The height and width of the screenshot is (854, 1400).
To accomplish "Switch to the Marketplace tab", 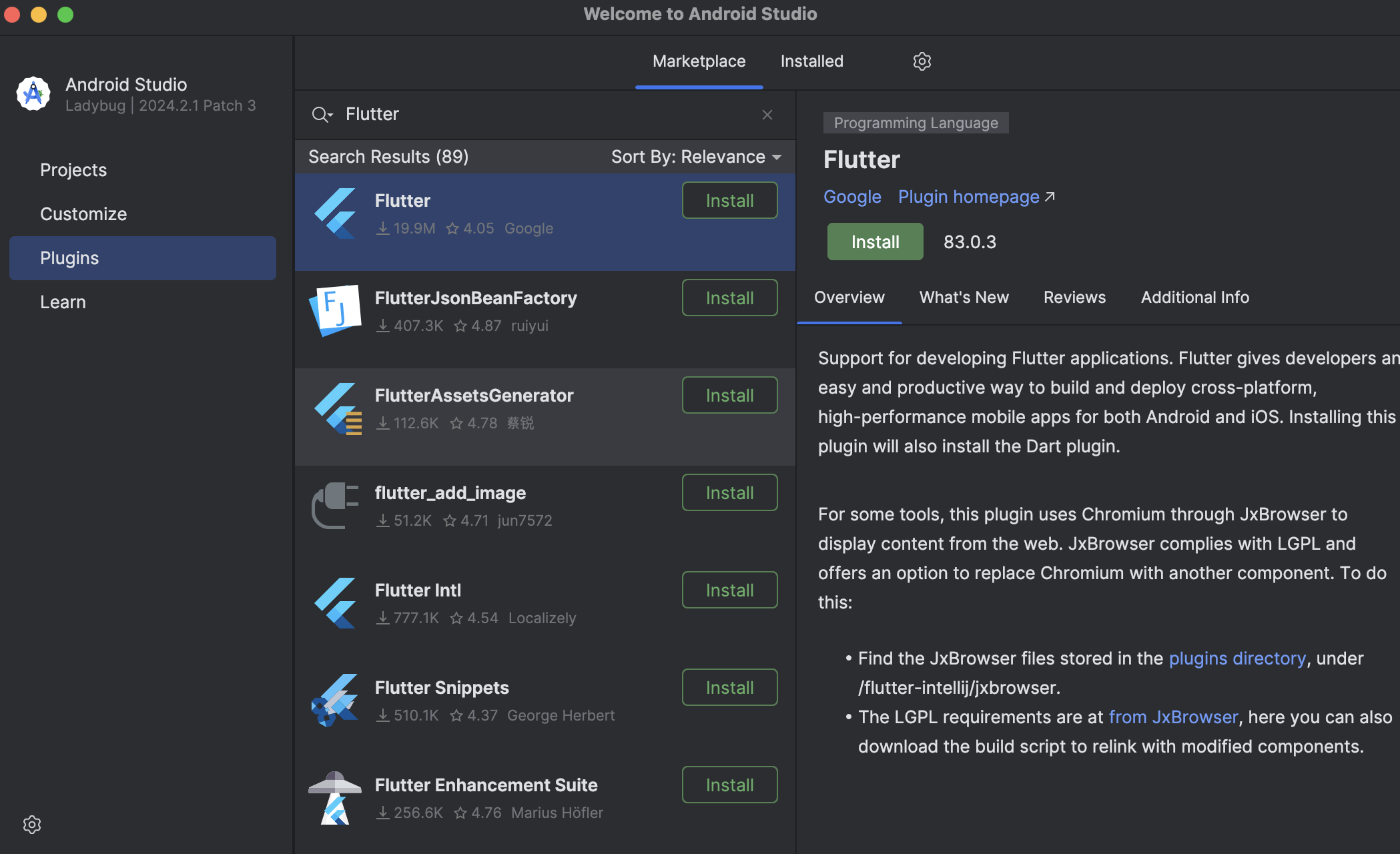I will (699, 61).
